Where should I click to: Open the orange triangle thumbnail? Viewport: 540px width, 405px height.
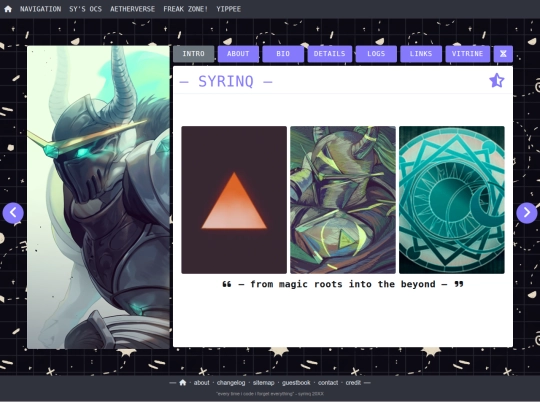(234, 200)
